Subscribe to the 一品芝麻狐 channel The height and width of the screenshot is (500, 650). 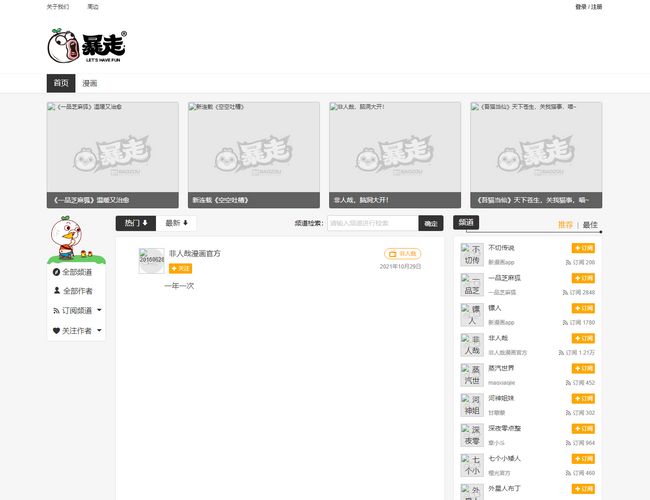[x=584, y=278]
